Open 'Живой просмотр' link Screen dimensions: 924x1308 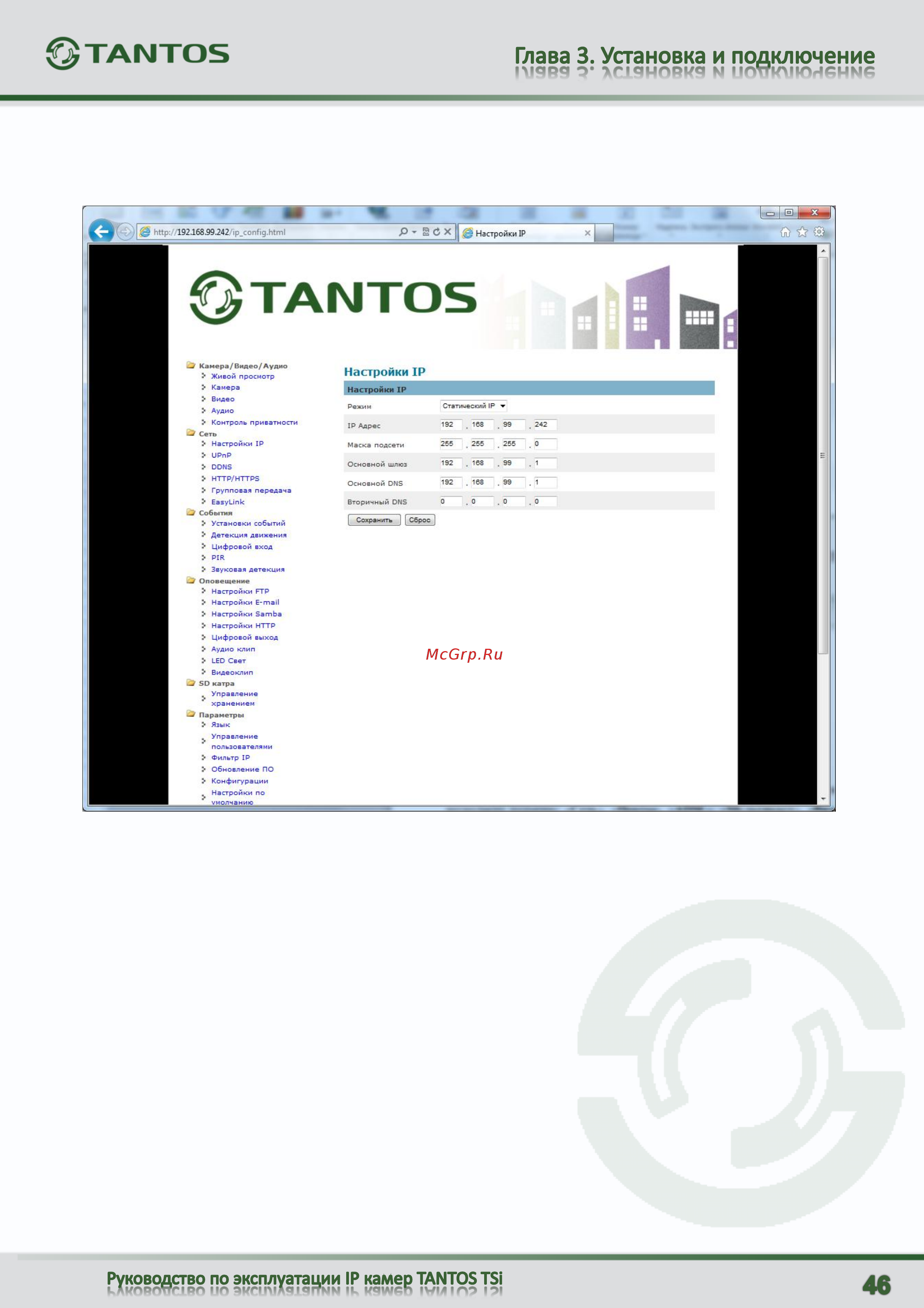tap(242, 376)
